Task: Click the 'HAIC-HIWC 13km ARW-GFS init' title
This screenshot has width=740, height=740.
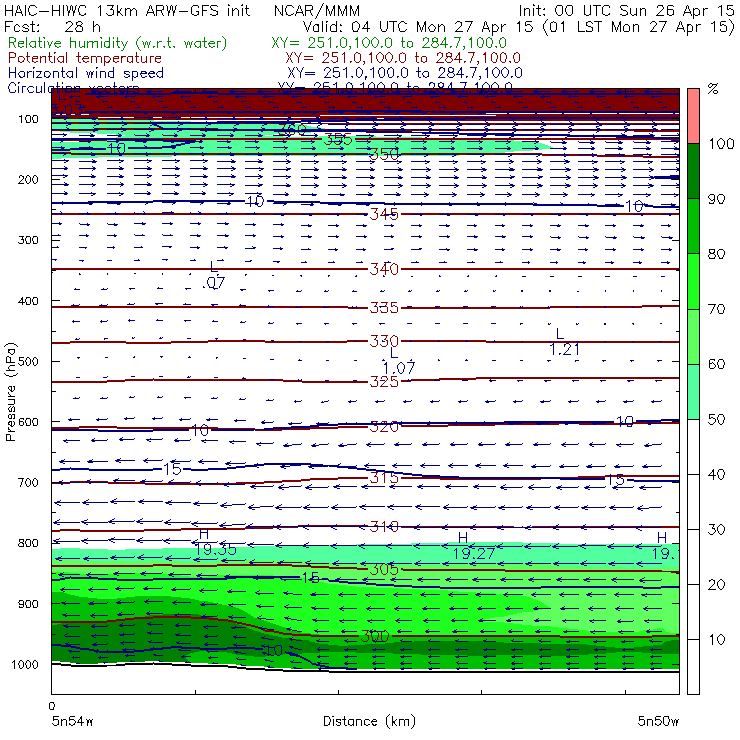Action: (x=127, y=11)
